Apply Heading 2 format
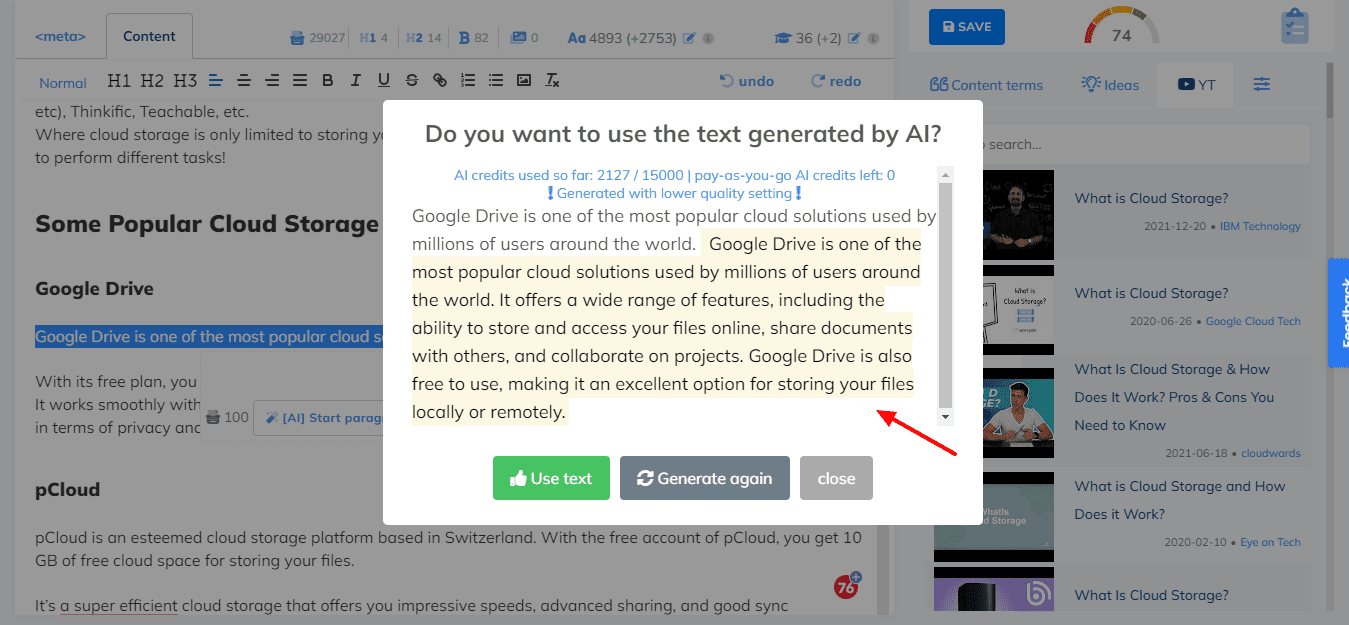Screen dimensions: 1349x625 (152, 81)
